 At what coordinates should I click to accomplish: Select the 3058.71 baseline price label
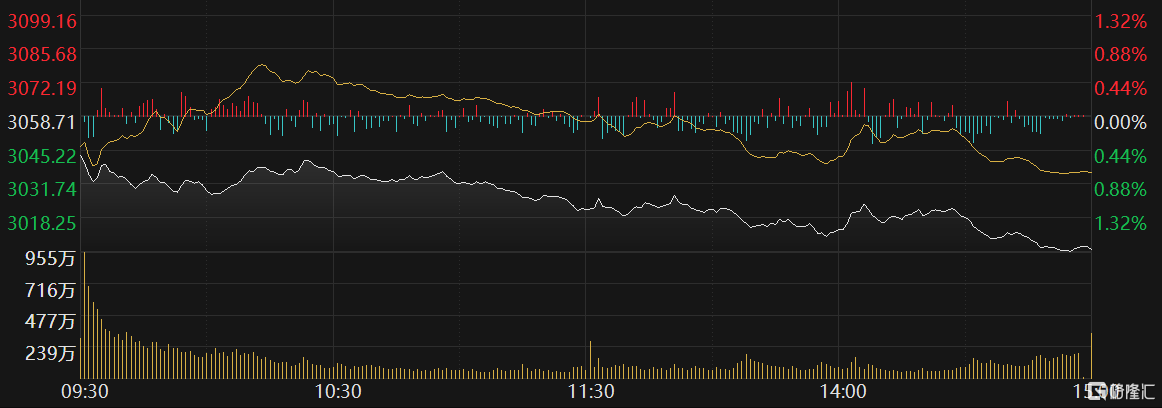[41, 122]
